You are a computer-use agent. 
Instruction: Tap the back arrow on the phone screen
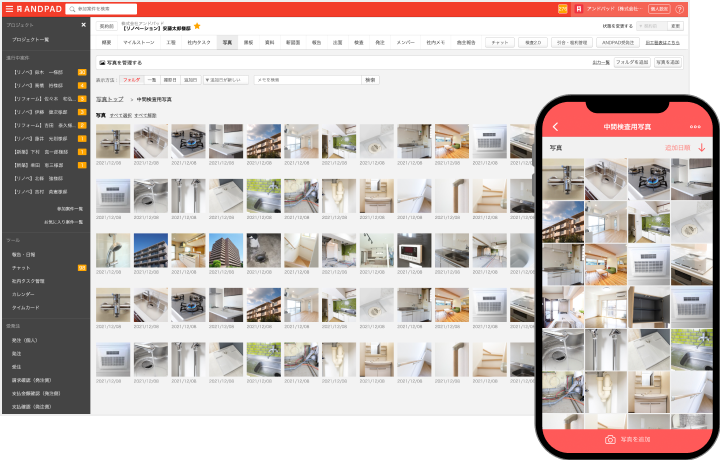tap(556, 127)
